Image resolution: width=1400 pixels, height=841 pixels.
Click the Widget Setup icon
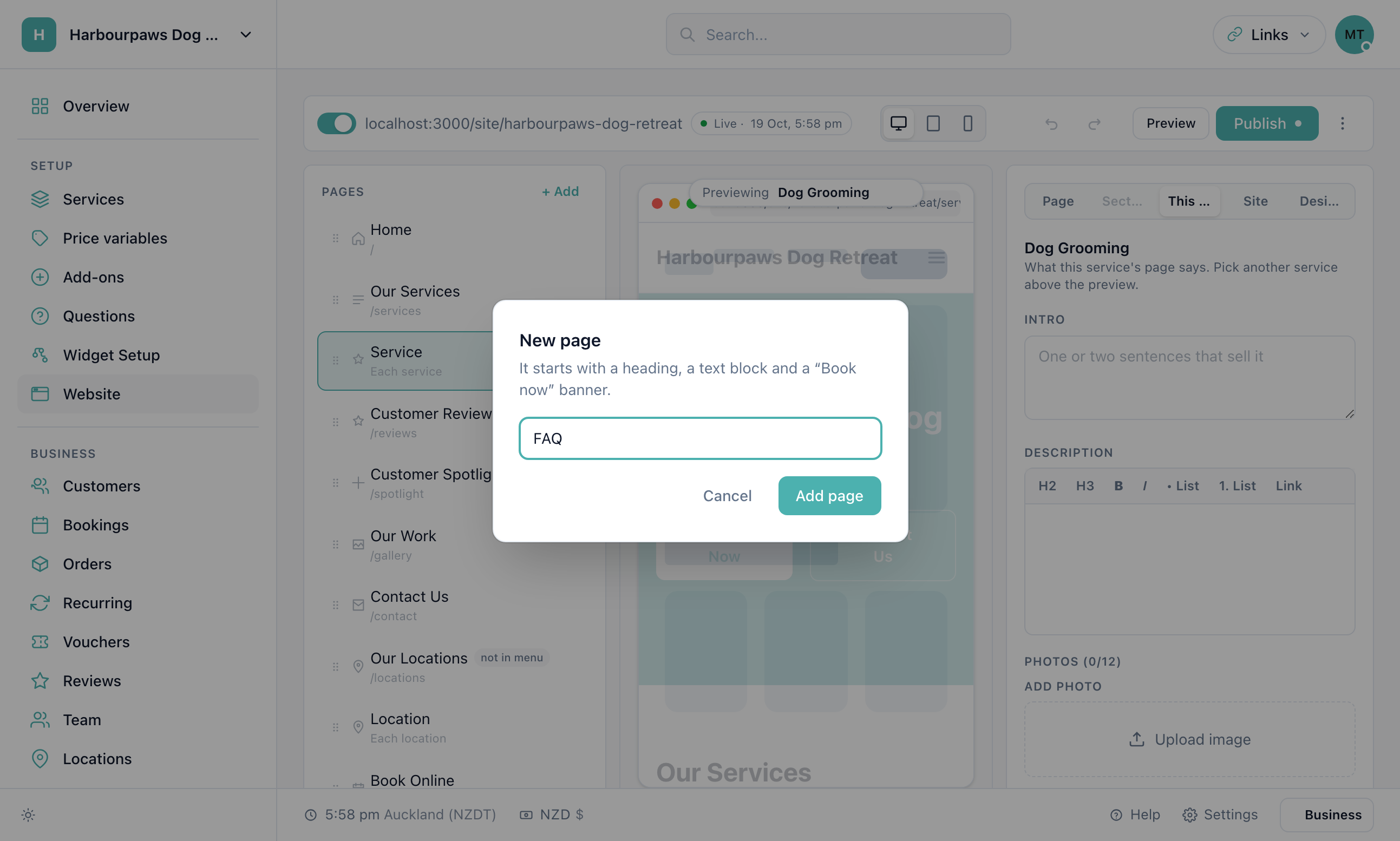pyautogui.click(x=40, y=355)
